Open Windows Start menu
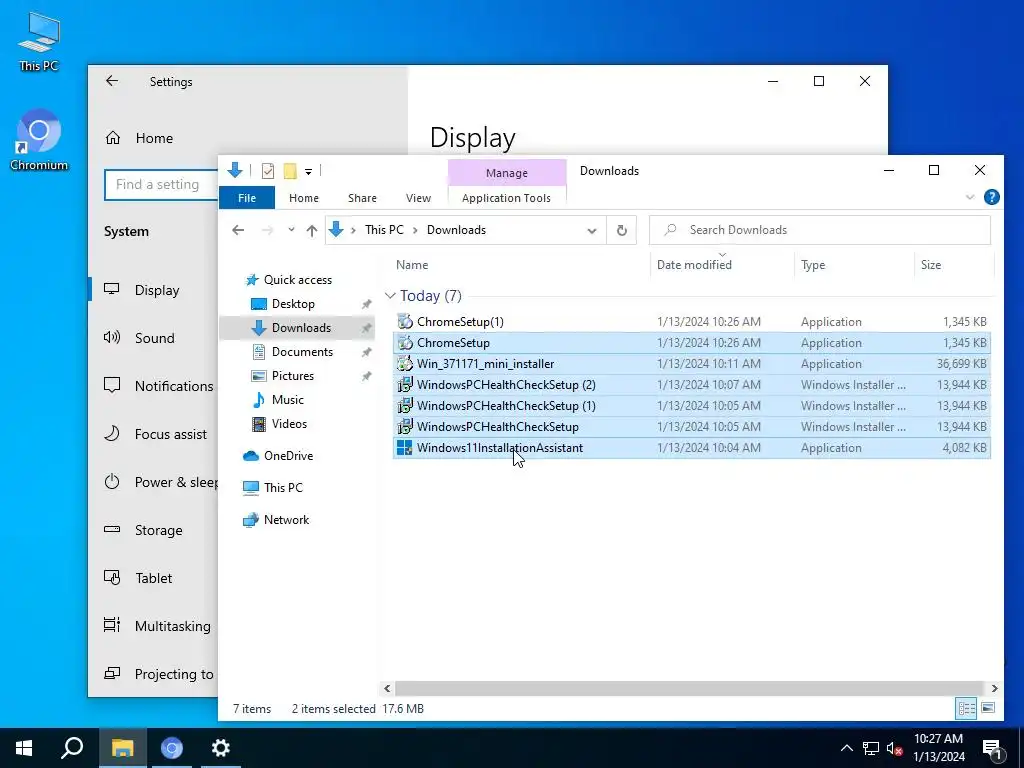This screenshot has height=768, width=1024. tap(24, 748)
